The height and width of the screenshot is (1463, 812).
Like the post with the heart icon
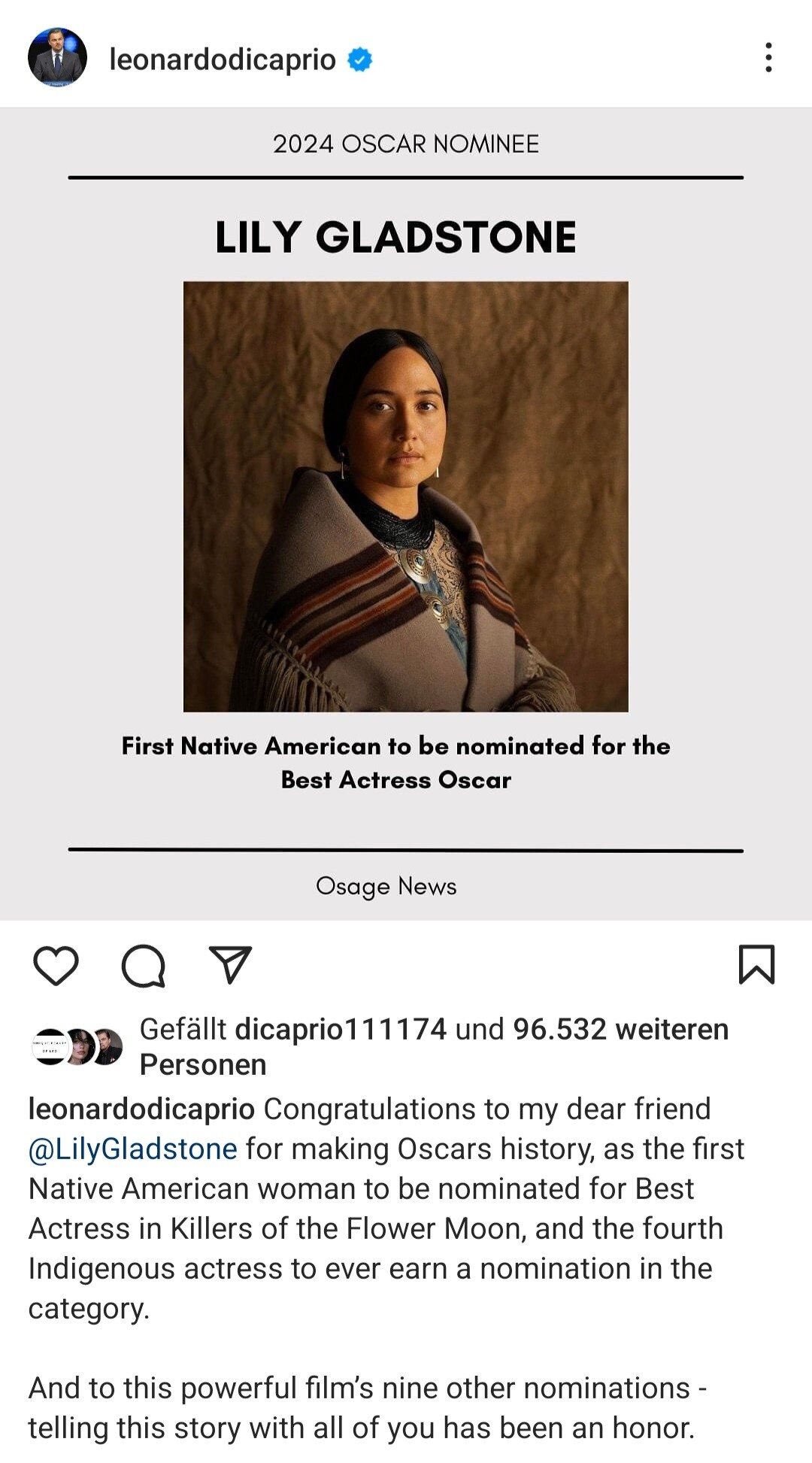click(56, 965)
